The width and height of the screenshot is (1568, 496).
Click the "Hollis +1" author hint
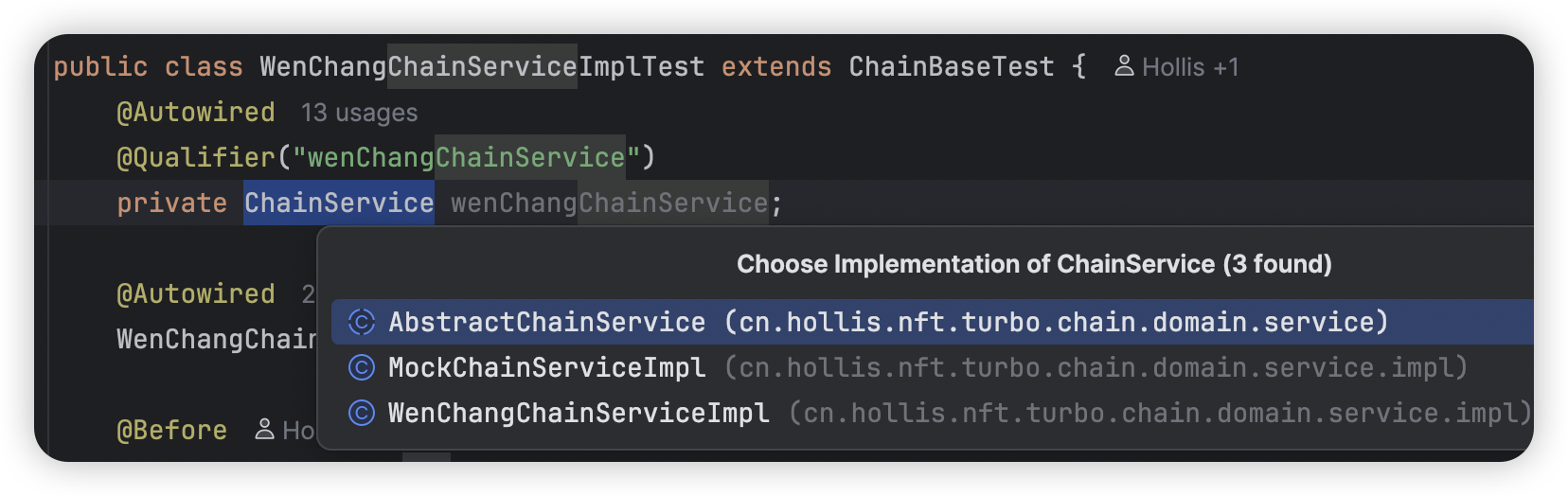(x=1190, y=67)
